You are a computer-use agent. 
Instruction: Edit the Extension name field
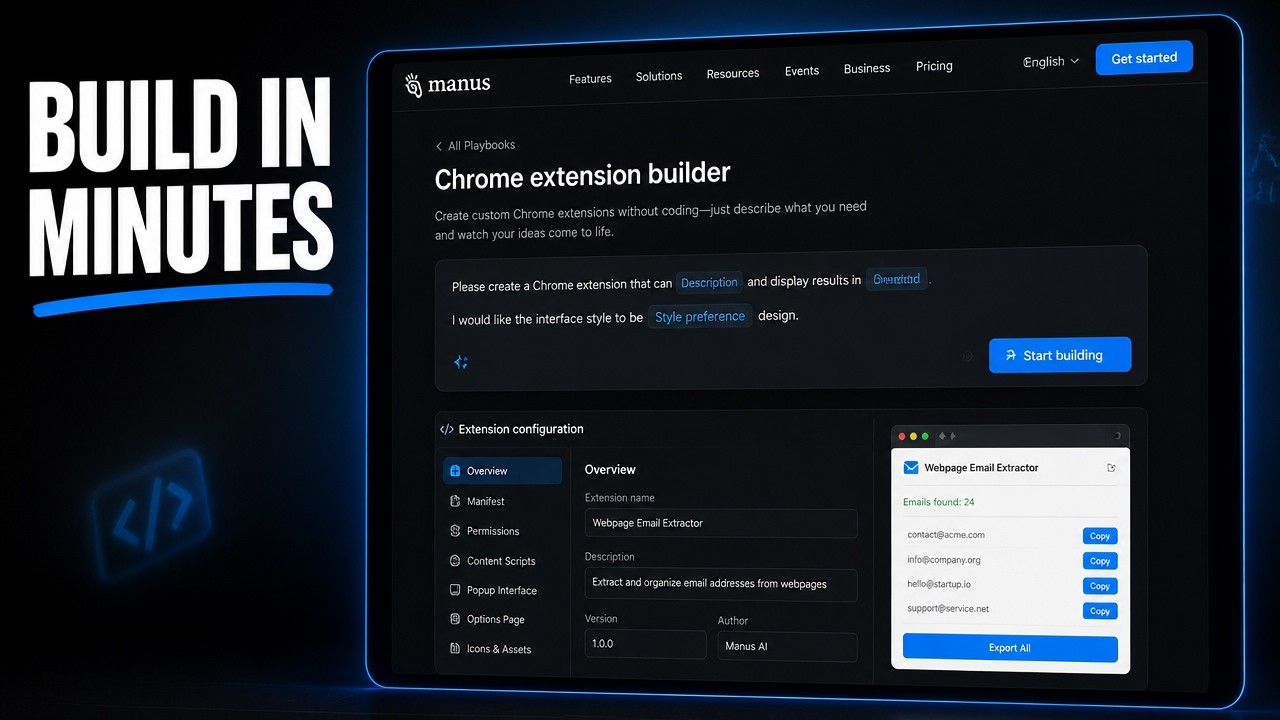(721, 523)
